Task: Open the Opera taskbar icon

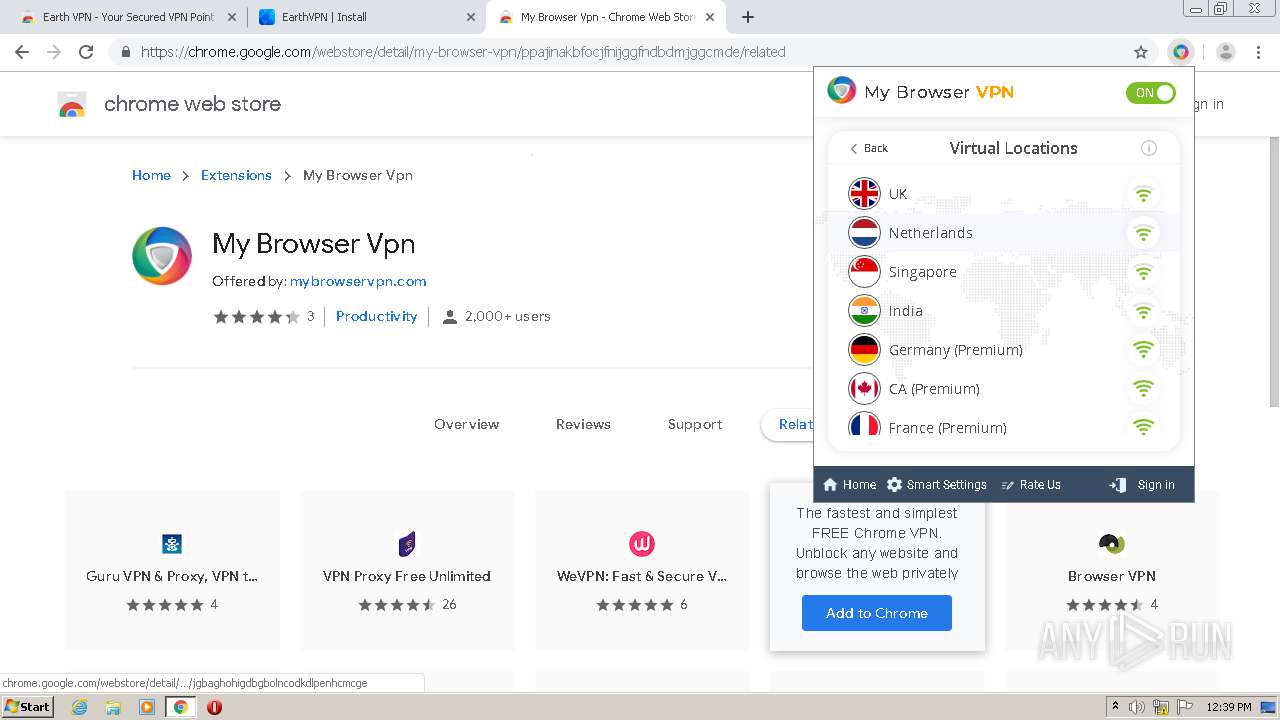Action: click(214, 707)
